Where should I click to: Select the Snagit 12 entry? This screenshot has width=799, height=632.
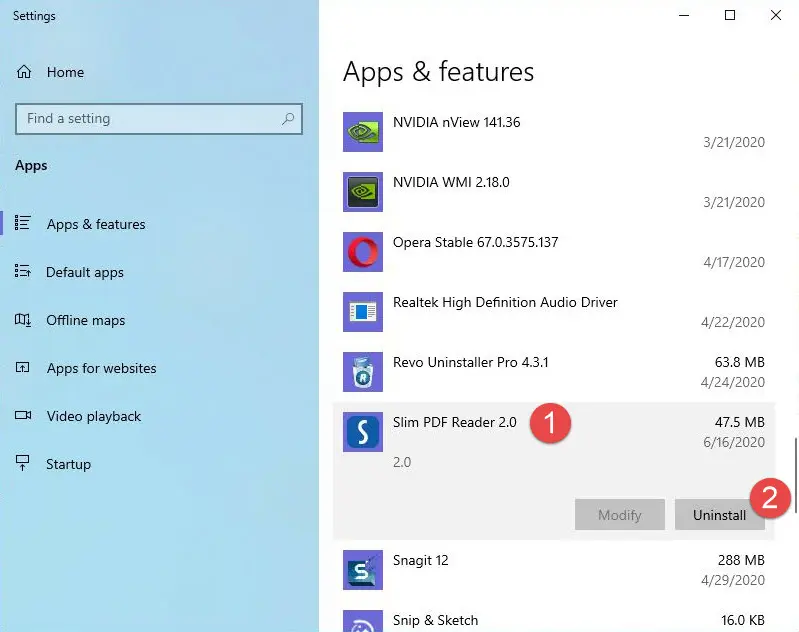554,570
